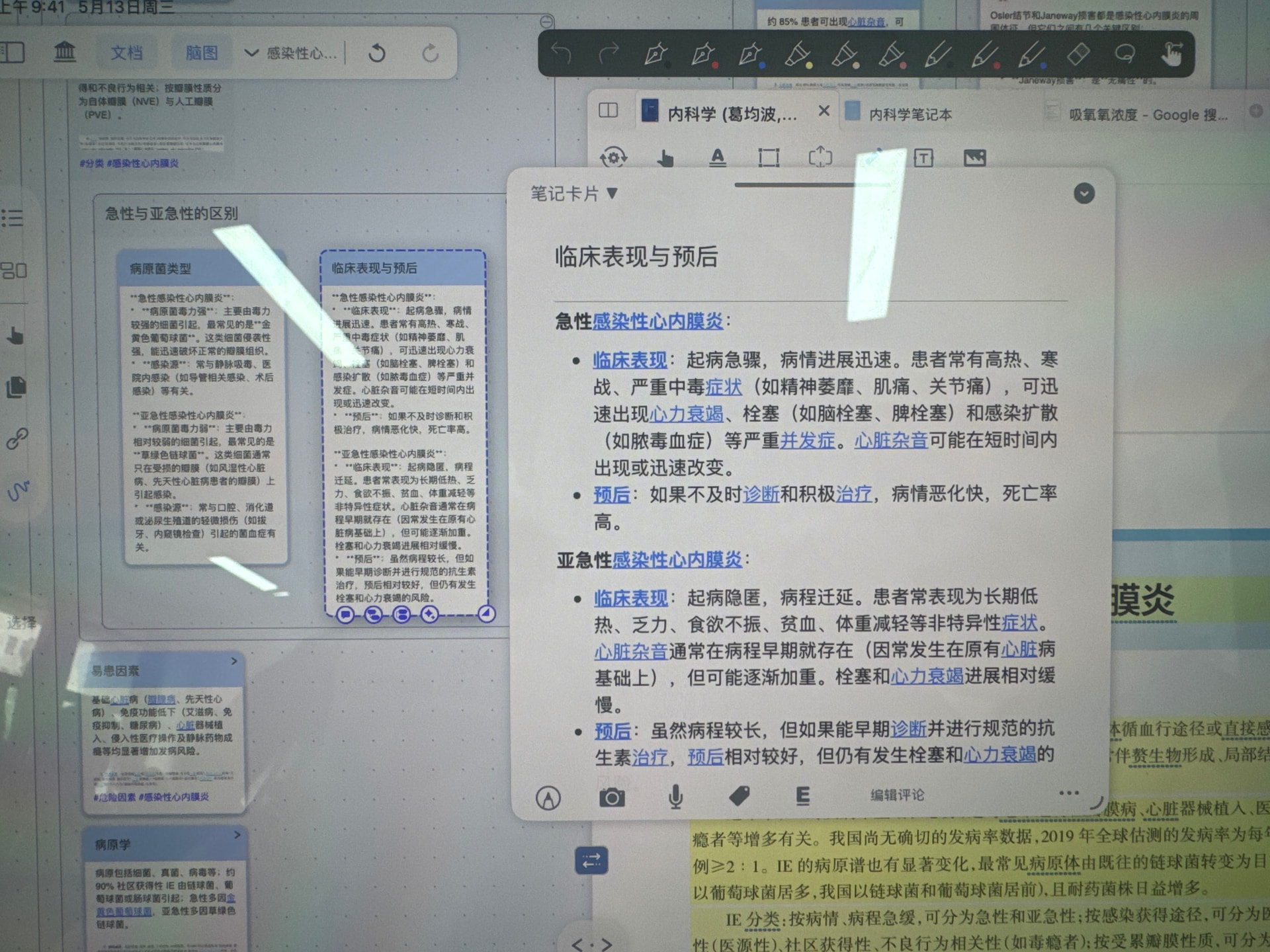This screenshot has width=1270, height=952.
Task: Open camera in note card footer
Action: pyautogui.click(x=612, y=798)
